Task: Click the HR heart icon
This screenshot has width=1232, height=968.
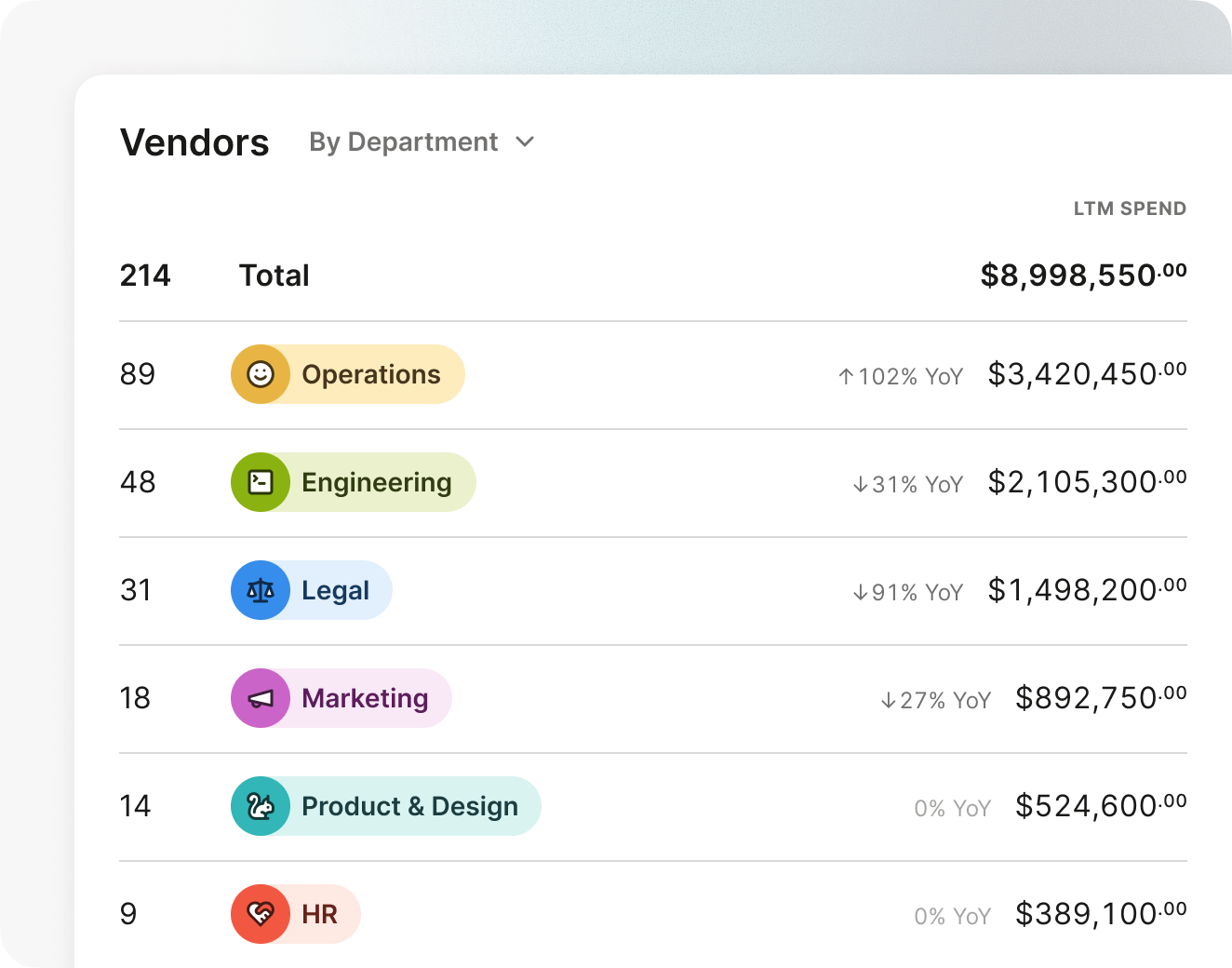Action: (x=261, y=914)
